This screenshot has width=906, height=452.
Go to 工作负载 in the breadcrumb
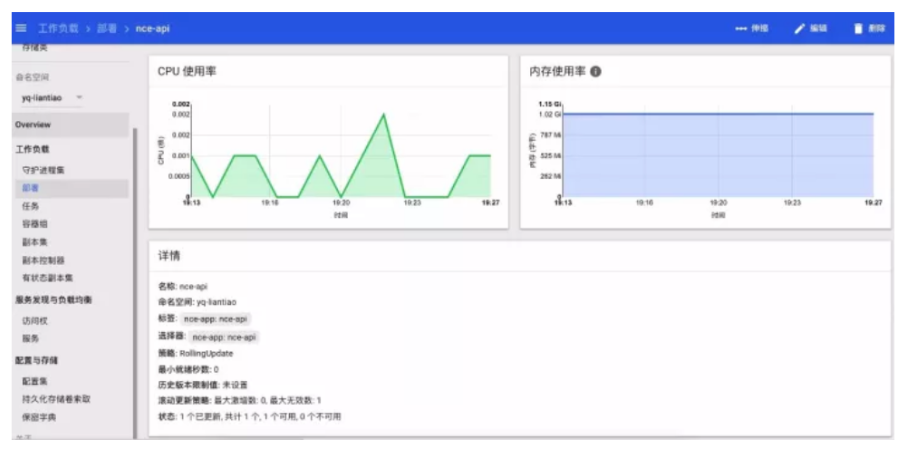coord(58,28)
